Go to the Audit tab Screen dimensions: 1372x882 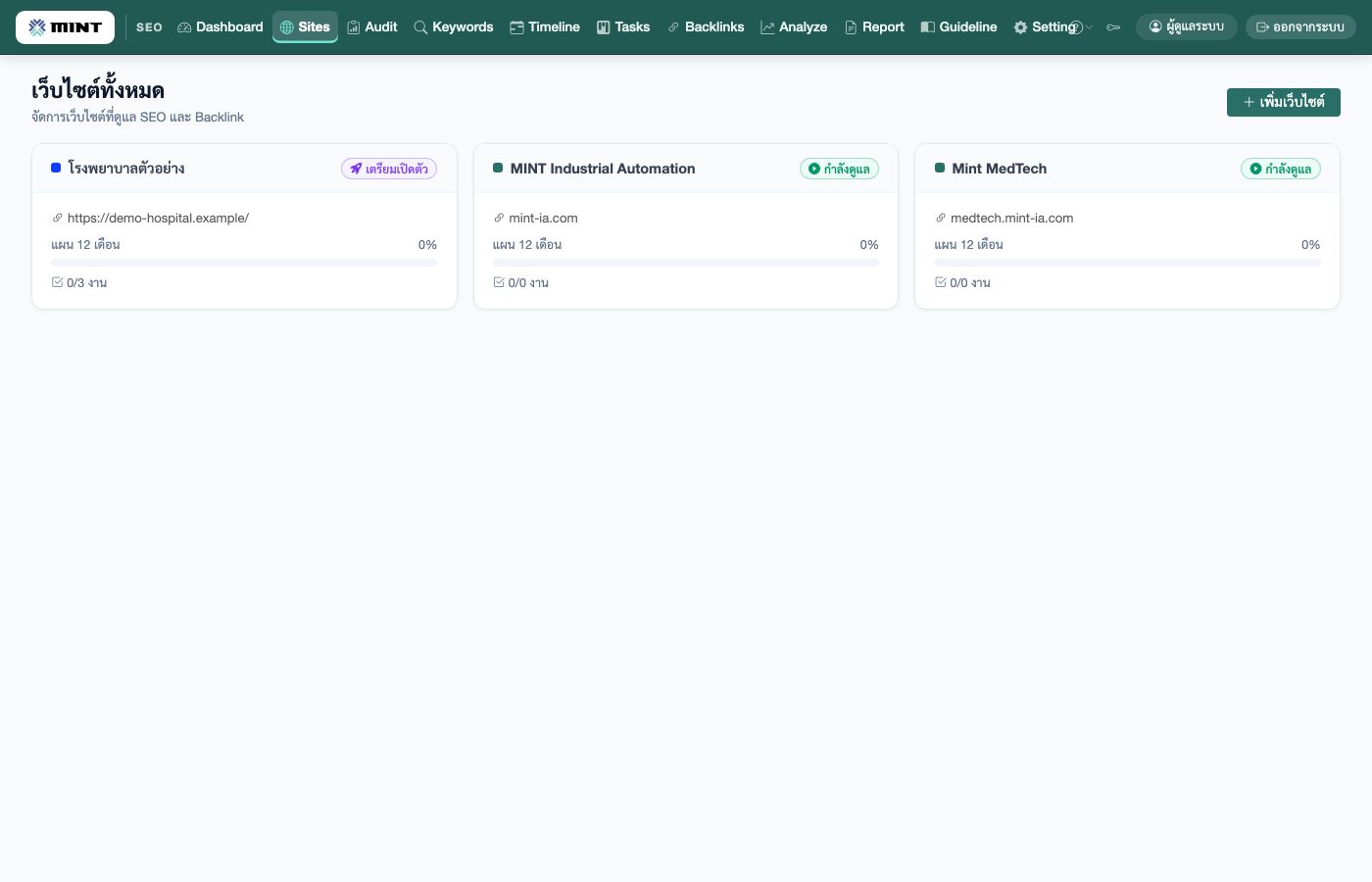[x=372, y=27]
